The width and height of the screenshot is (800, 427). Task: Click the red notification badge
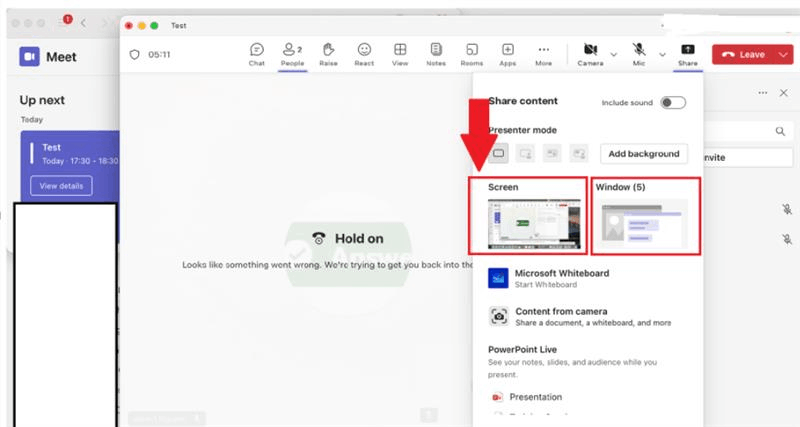(67, 19)
